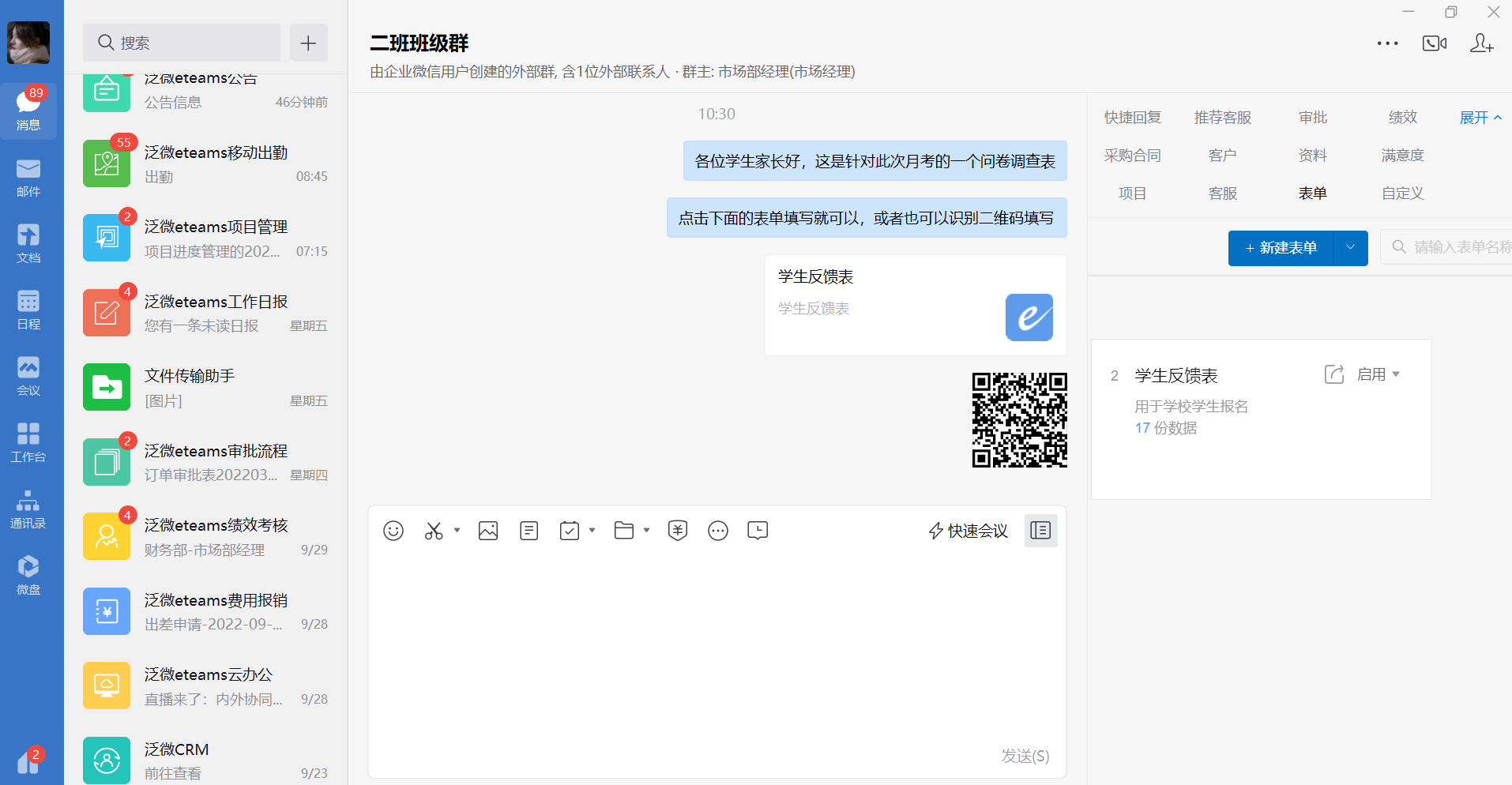Screen dimensions: 1512x785
Task: Click the plus button next to search
Action: (x=308, y=43)
